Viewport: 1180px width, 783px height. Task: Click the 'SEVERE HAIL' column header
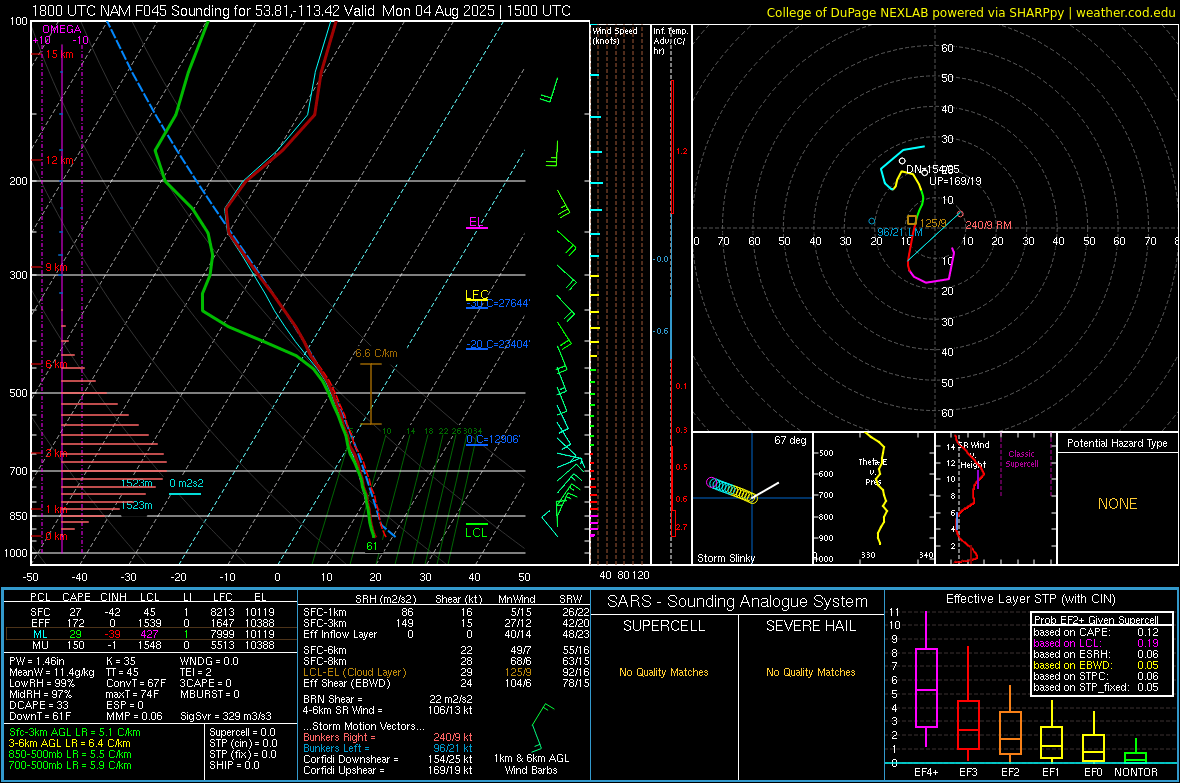click(x=810, y=626)
